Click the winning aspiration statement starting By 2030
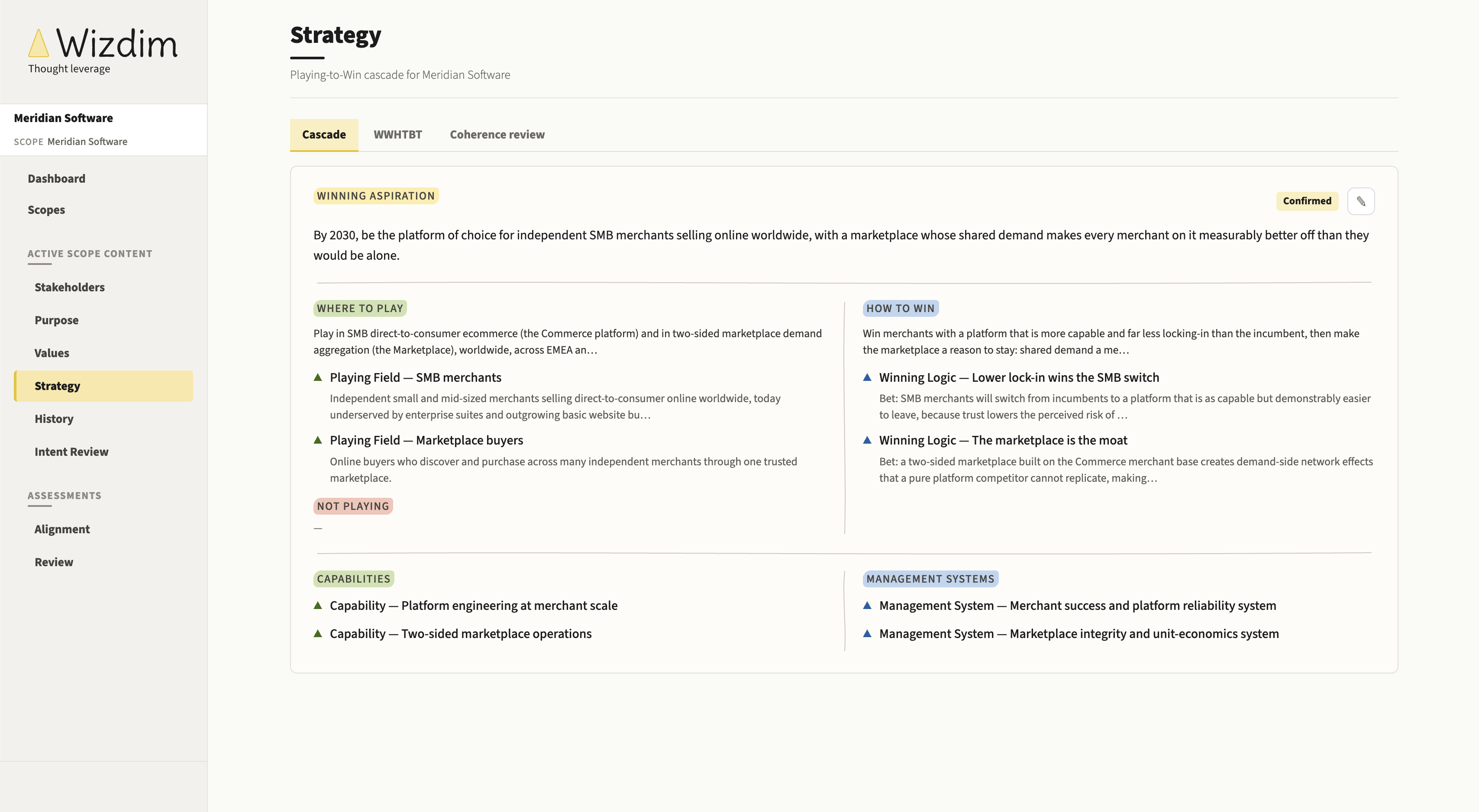The width and height of the screenshot is (1479, 812). click(840, 245)
